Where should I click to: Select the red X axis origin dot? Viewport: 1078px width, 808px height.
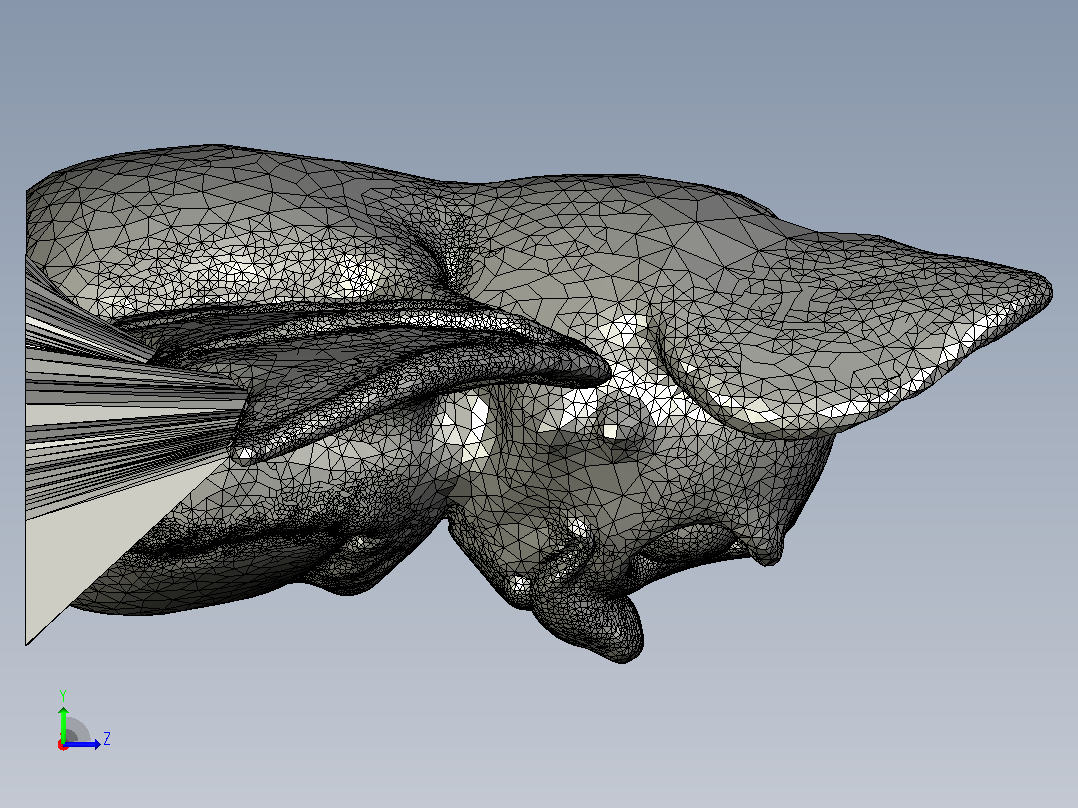[63, 745]
